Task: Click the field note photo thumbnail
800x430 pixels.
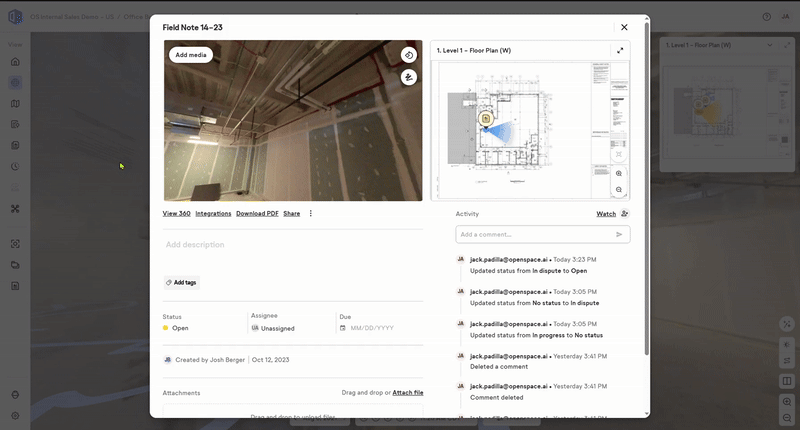Action: (x=293, y=121)
